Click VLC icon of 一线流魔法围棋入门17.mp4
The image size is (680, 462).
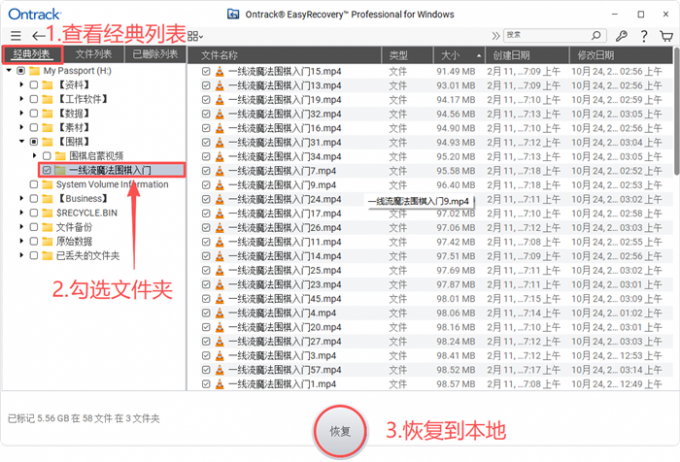pos(220,213)
